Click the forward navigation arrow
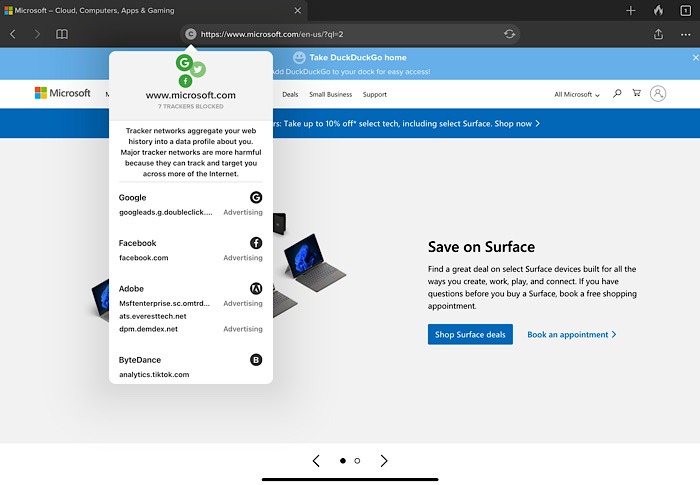 (37, 34)
